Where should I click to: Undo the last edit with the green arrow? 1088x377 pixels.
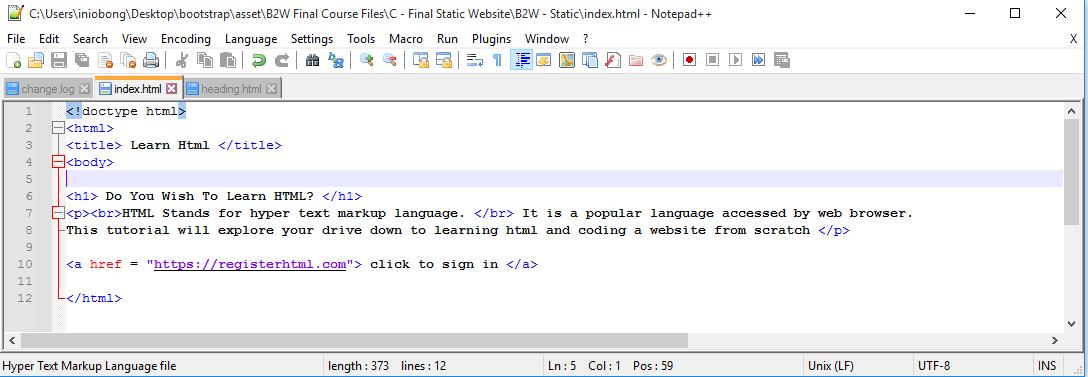pyautogui.click(x=259, y=60)
